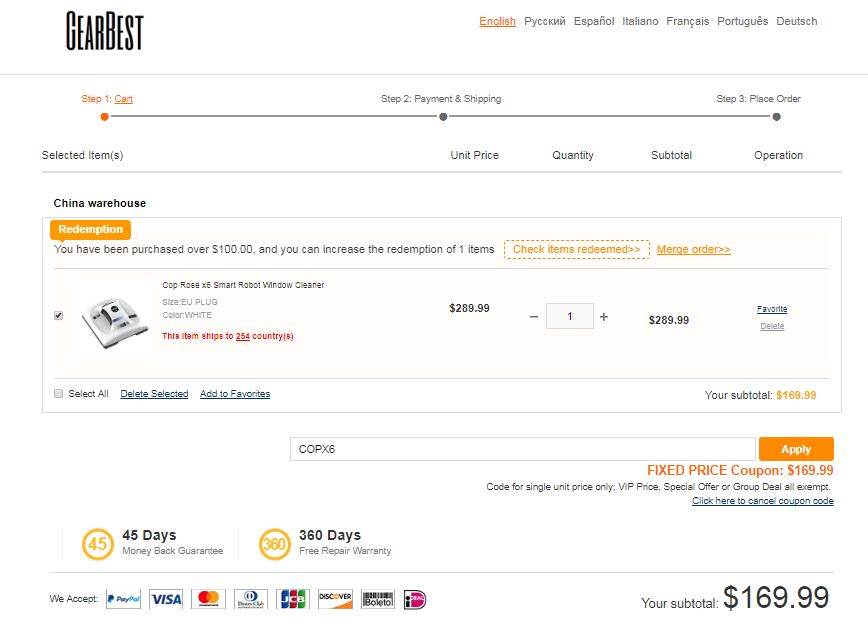Open the robot window cleaner thumbnail
The width and height of the screenshot is (868, 629).
point(114,317)
